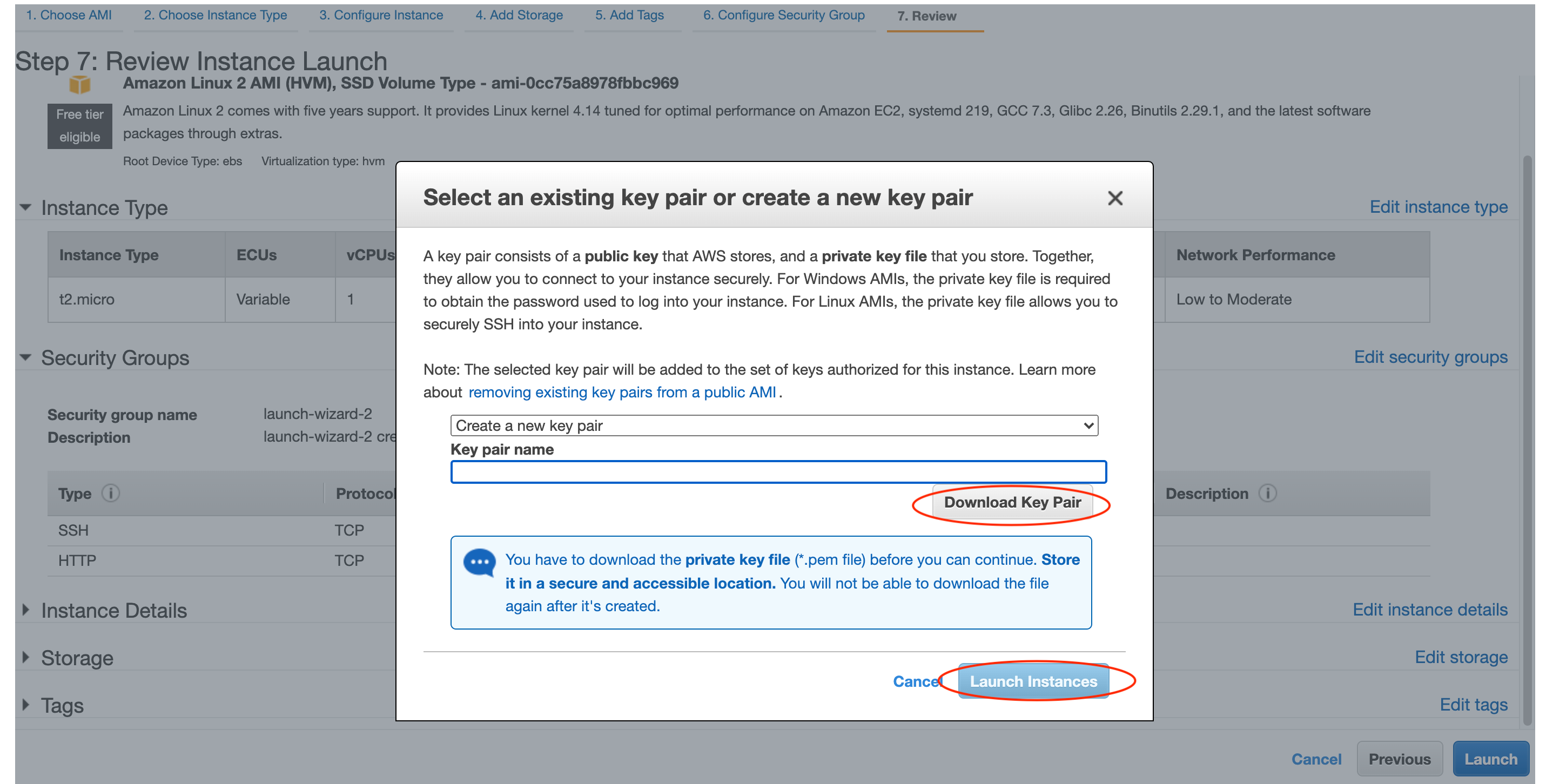Click Download Key Pair button
This screenshot has height=784, width=1546.
(x=1012, y=501)
